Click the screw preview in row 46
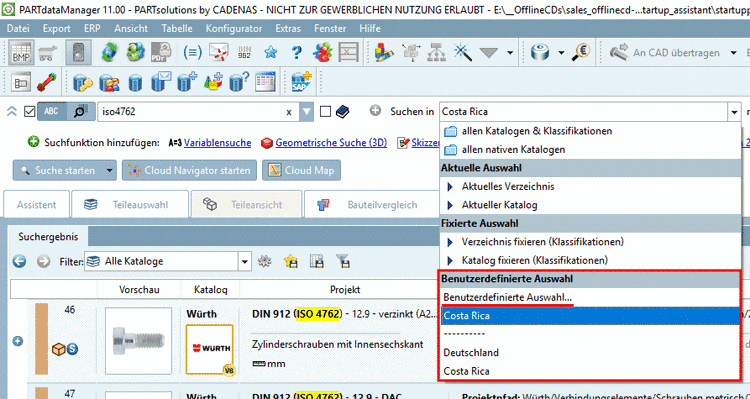The height and width of the screenshot is (399, 750). click(x=138, y=341)
